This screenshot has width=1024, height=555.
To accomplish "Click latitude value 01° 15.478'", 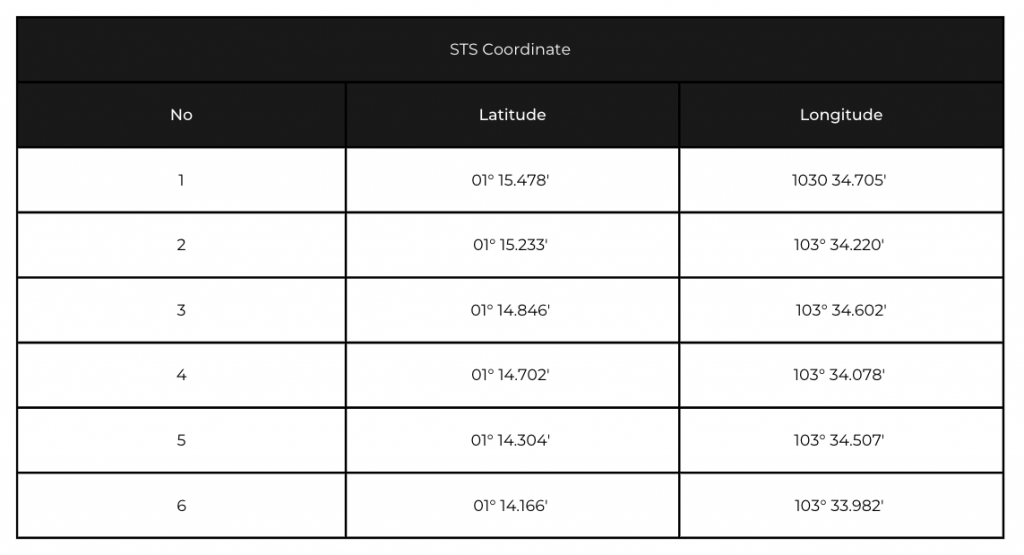I will pyautogui.click(x=511, y=180).
